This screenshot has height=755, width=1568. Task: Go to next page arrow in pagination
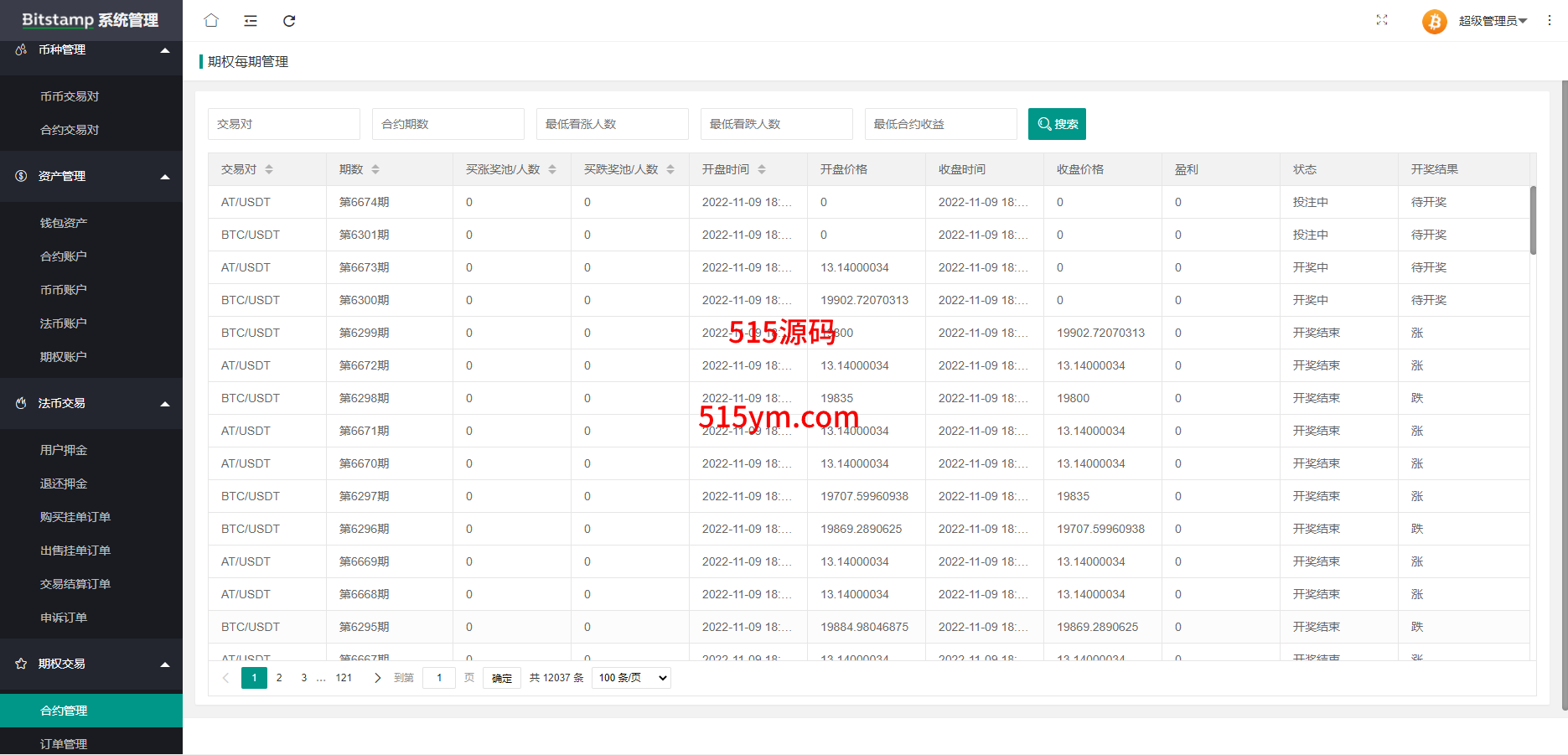click(x=377, y=678)
